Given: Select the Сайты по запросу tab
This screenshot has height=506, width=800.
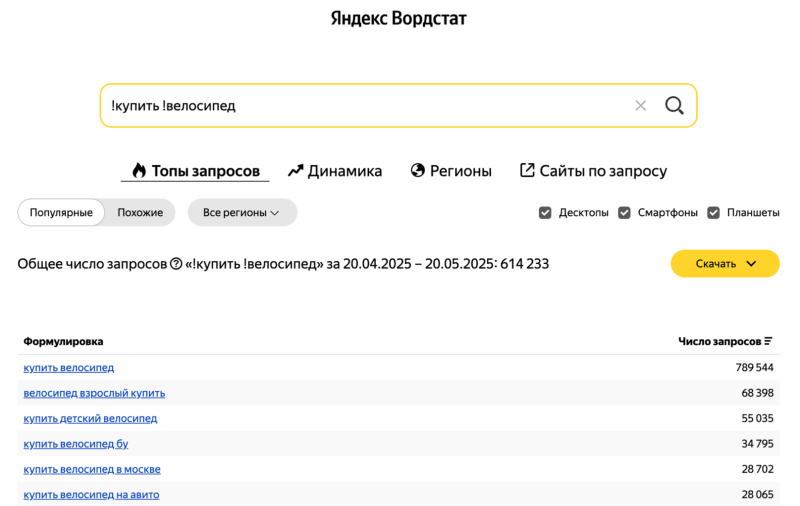Looking at the screenshot, I should click(593, 171).
